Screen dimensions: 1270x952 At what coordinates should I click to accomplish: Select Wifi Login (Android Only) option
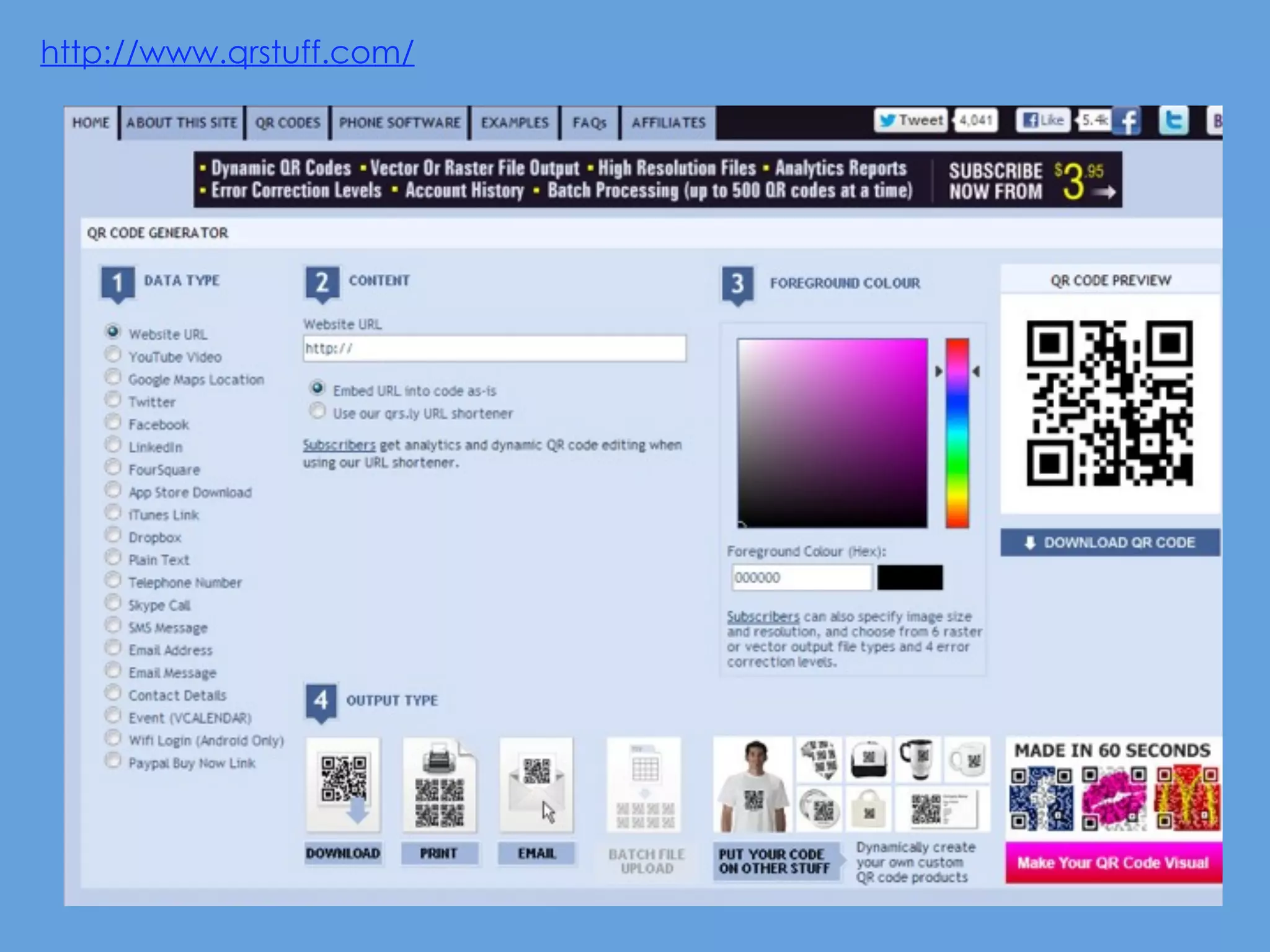[113, 738]
